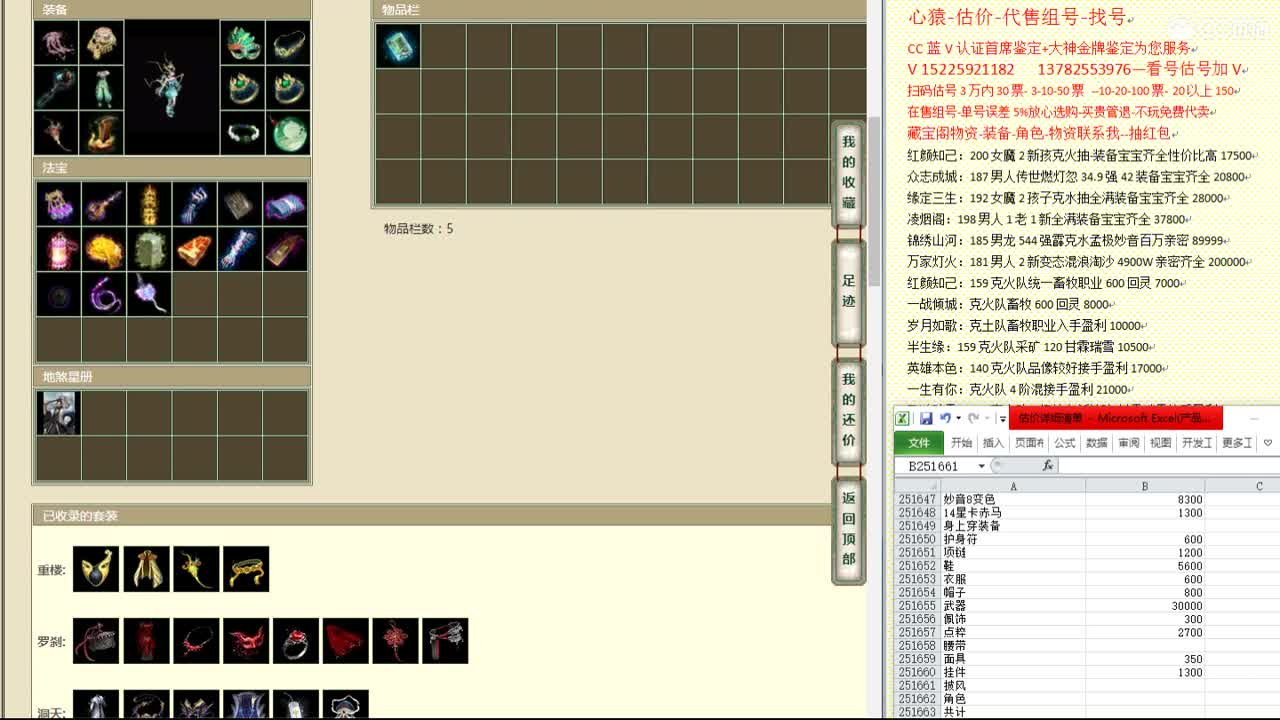This screenshot has height=720, width=1280.
Task: Click the page vertical scrollbar beside 物品栏
Action: tap(874, 200)
